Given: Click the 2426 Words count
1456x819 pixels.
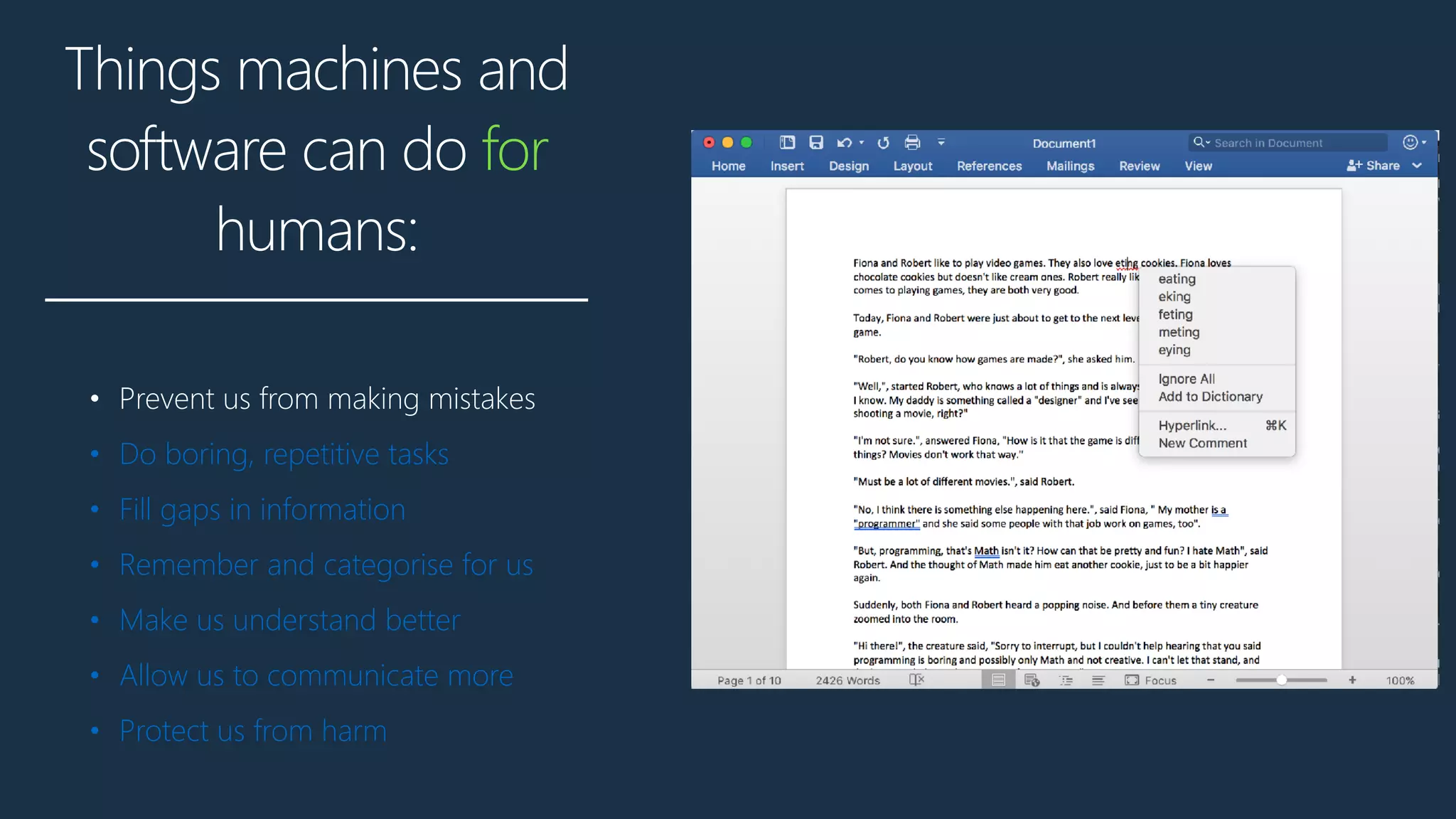Looking at the screenshot, I should tap(847, 680).
